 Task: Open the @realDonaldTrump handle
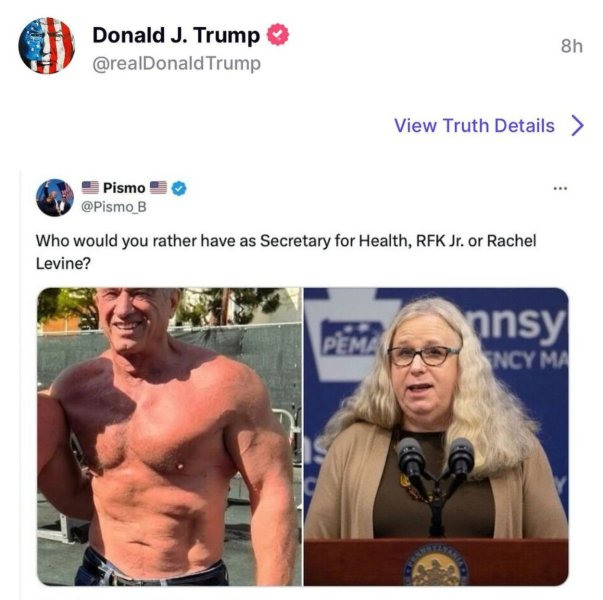coord(177,63)
